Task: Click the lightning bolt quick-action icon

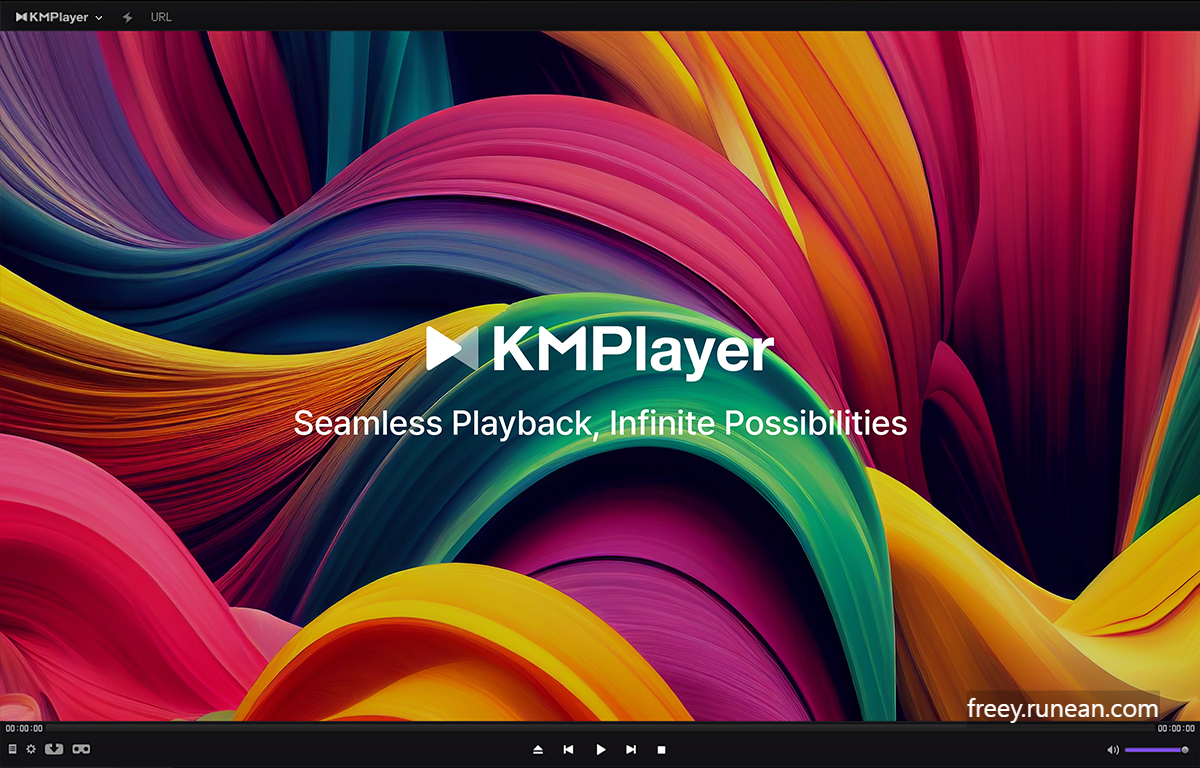Action: [126, 16]
